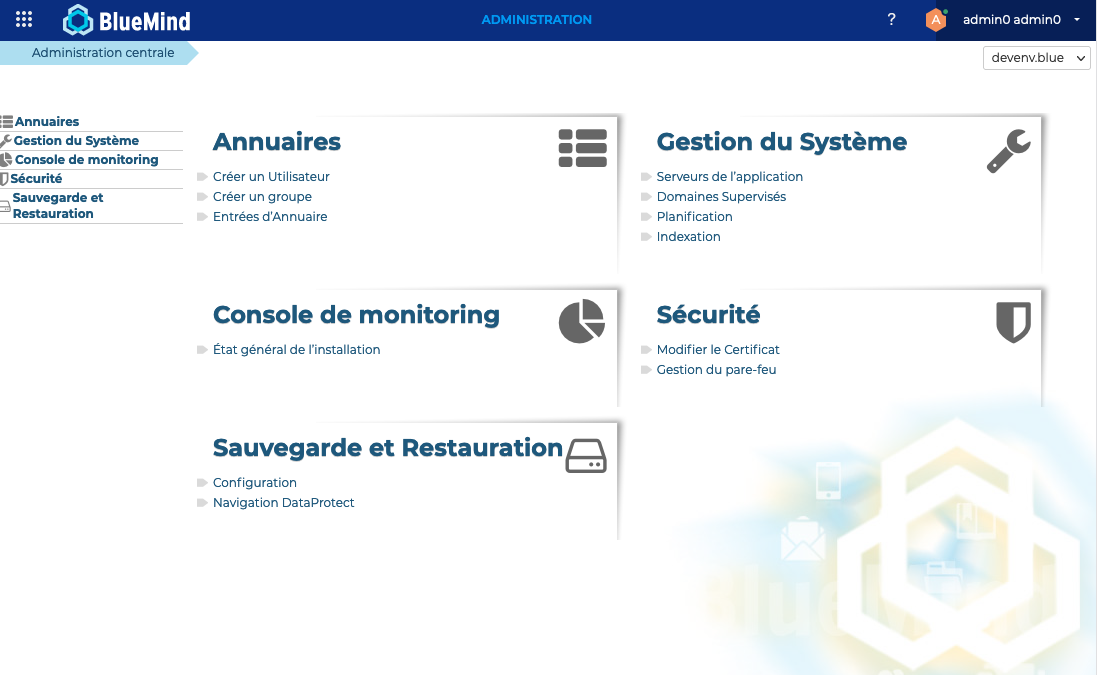The height and width of the screenshot is (675, 1097).
Task: Select Console de monitoring in sidebar
Action: (86, 160)
